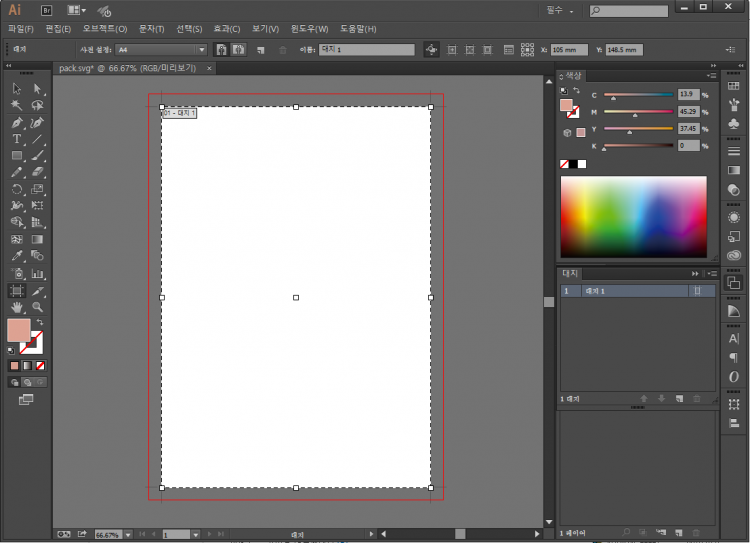Open the 문자(T) menu
750x543 pixels.
tap(152, 29)
